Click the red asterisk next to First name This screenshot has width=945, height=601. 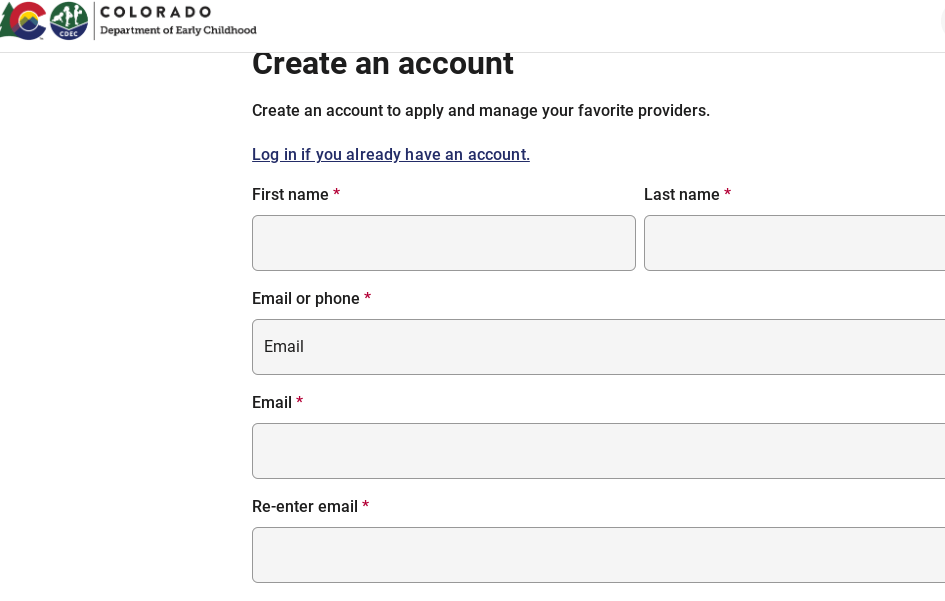[337, 194]
